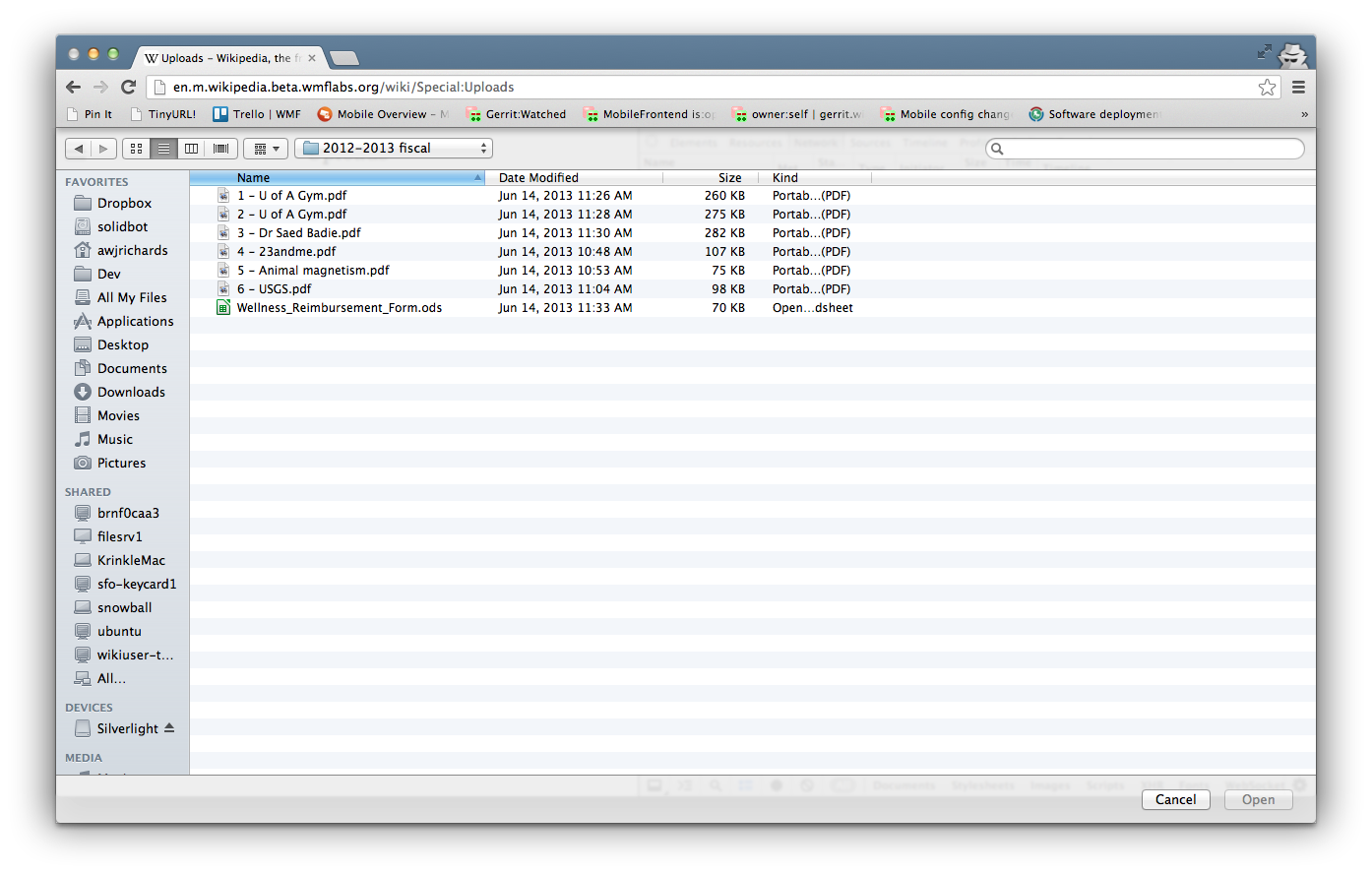The height and width of the screenshot is (874, 1372).
Task: Open the item arrangement dropdown
Action: point(266,149)
